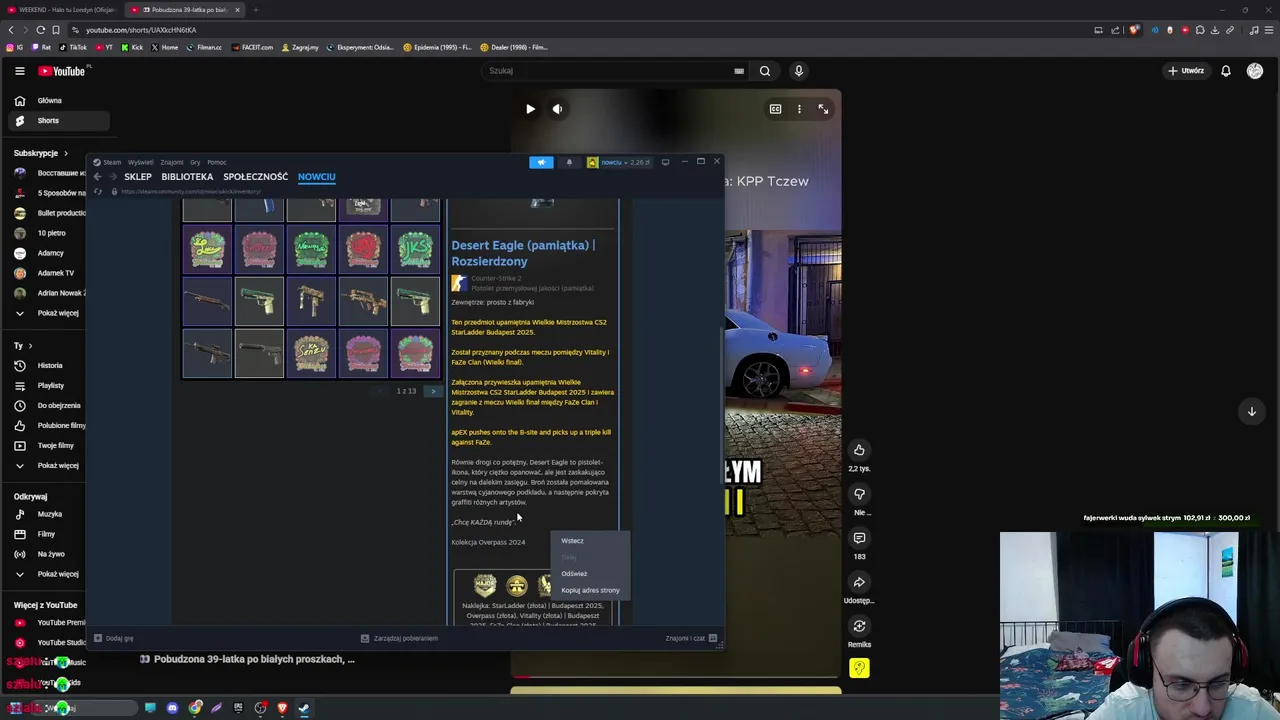This screenshot has height=720, width=1280.
Task: Click the YouTube logo
Action: 64,71
